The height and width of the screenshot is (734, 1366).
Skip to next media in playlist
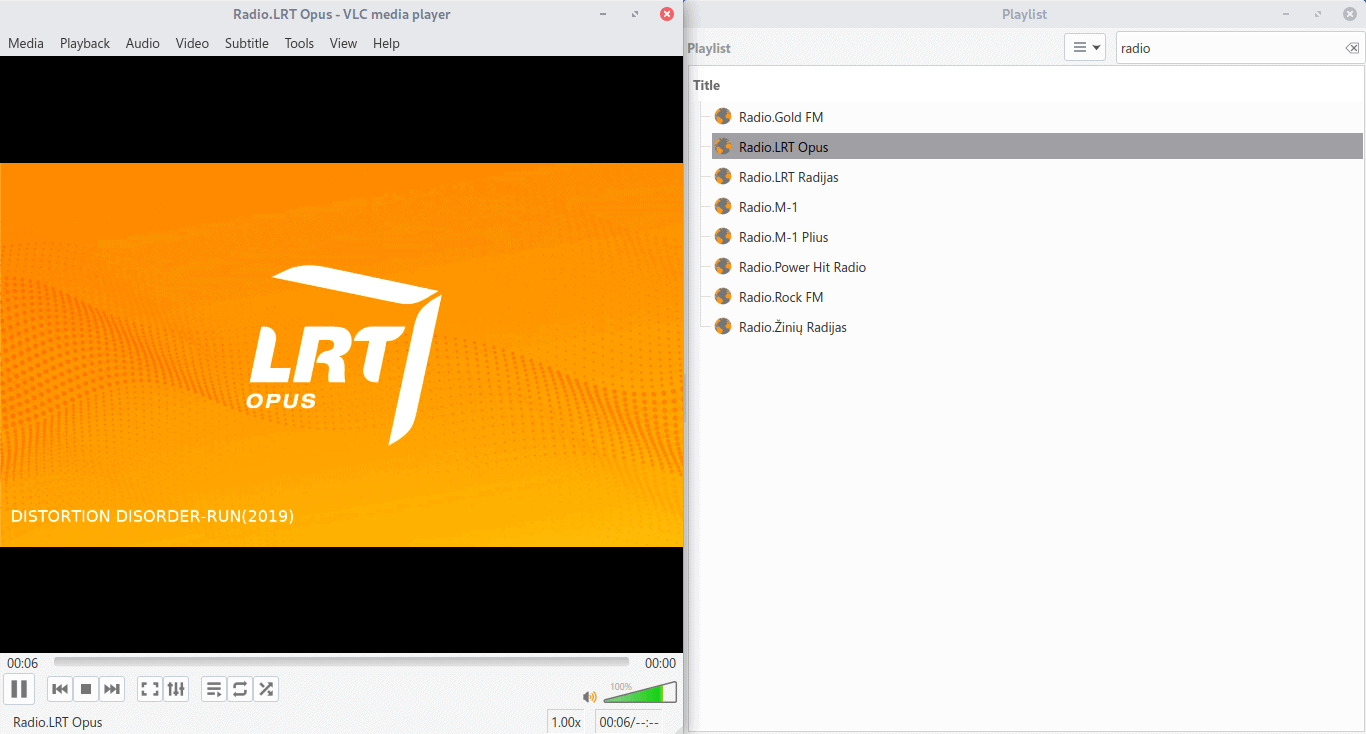point(112,689)
